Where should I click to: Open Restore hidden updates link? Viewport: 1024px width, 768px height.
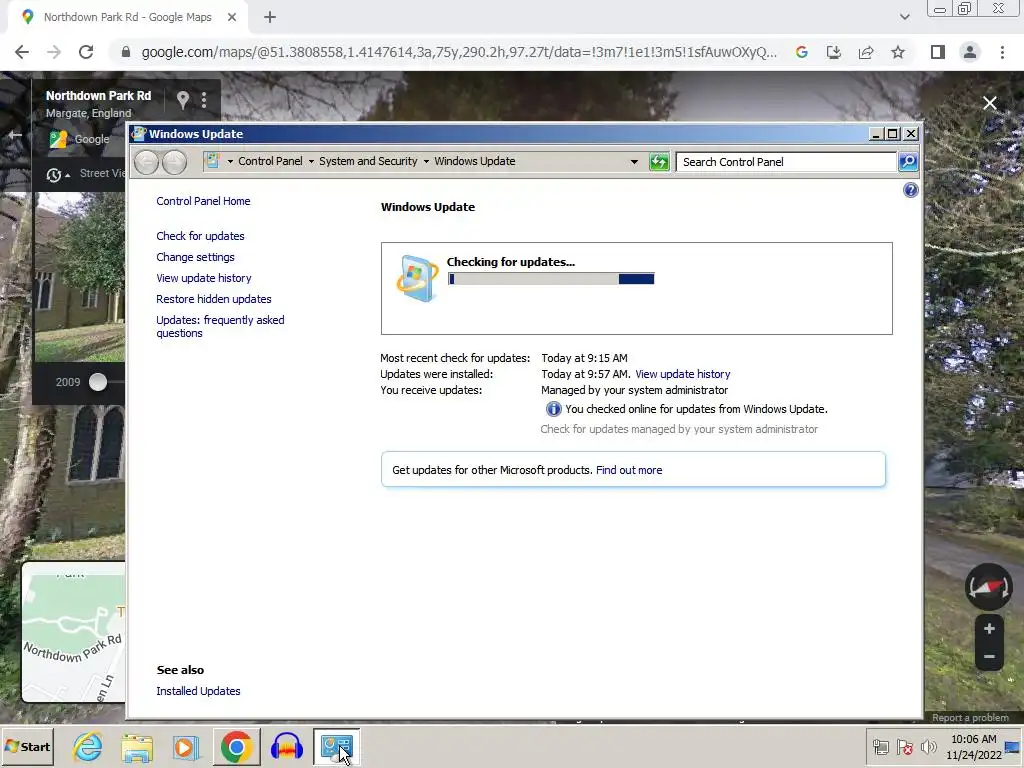pos(214,298)
